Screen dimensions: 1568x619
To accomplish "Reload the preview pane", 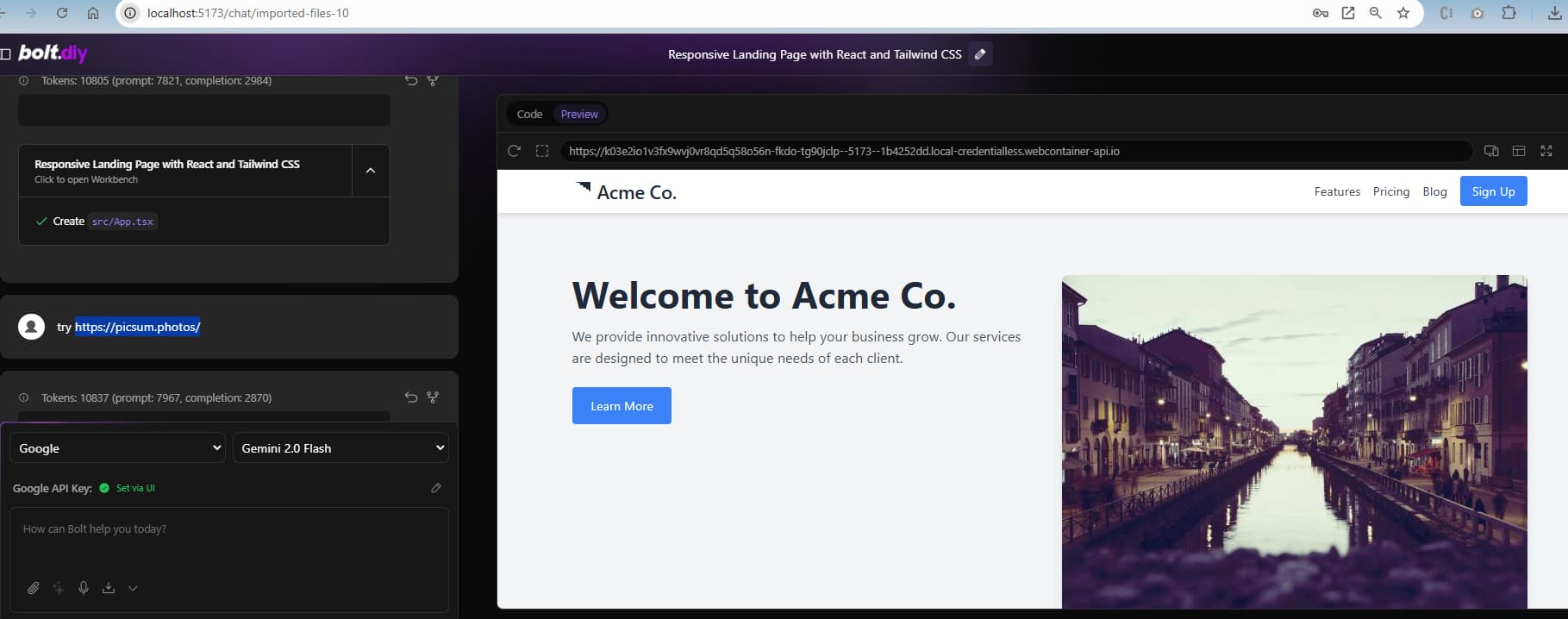I will 514,151.
